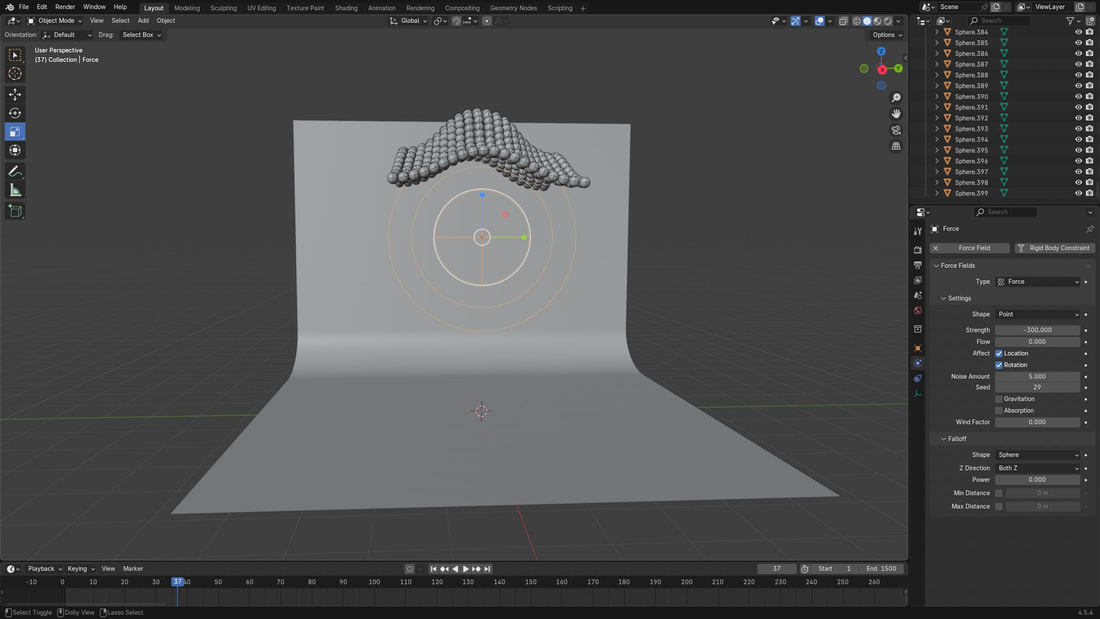
Task: Click the Strength value slider
Action: tap(1037, 330)
